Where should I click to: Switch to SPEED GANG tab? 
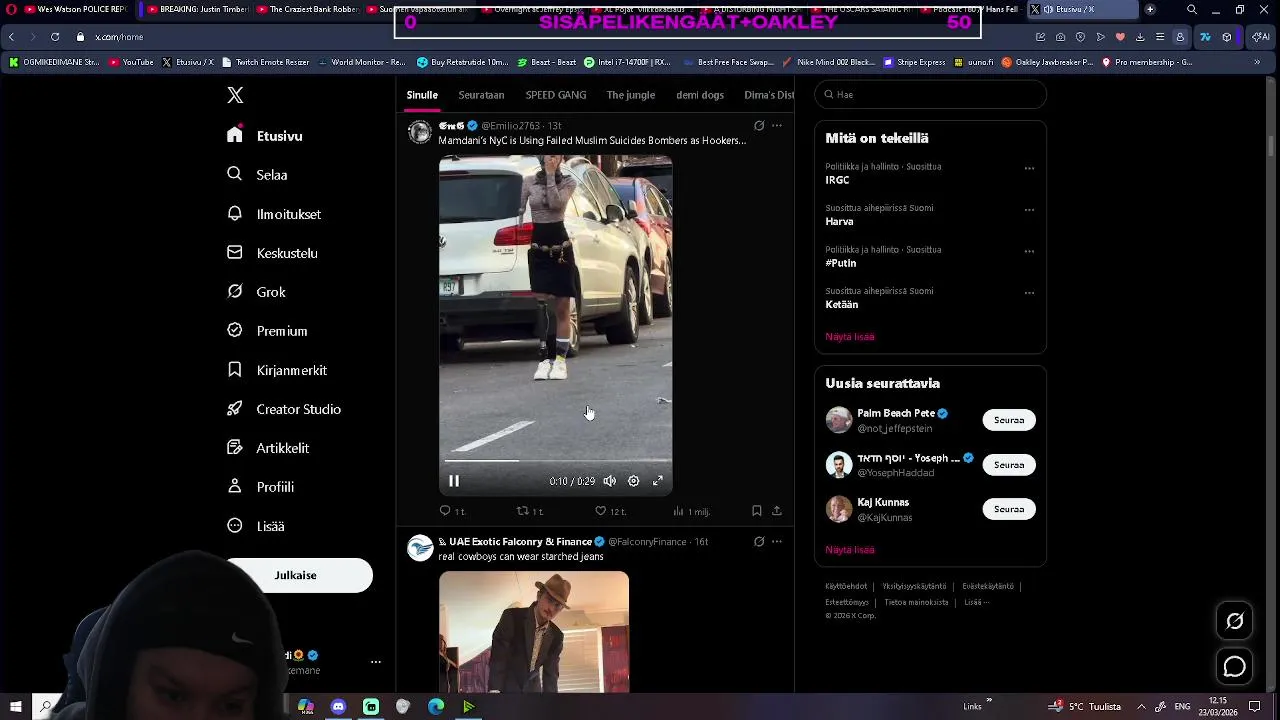556,95
